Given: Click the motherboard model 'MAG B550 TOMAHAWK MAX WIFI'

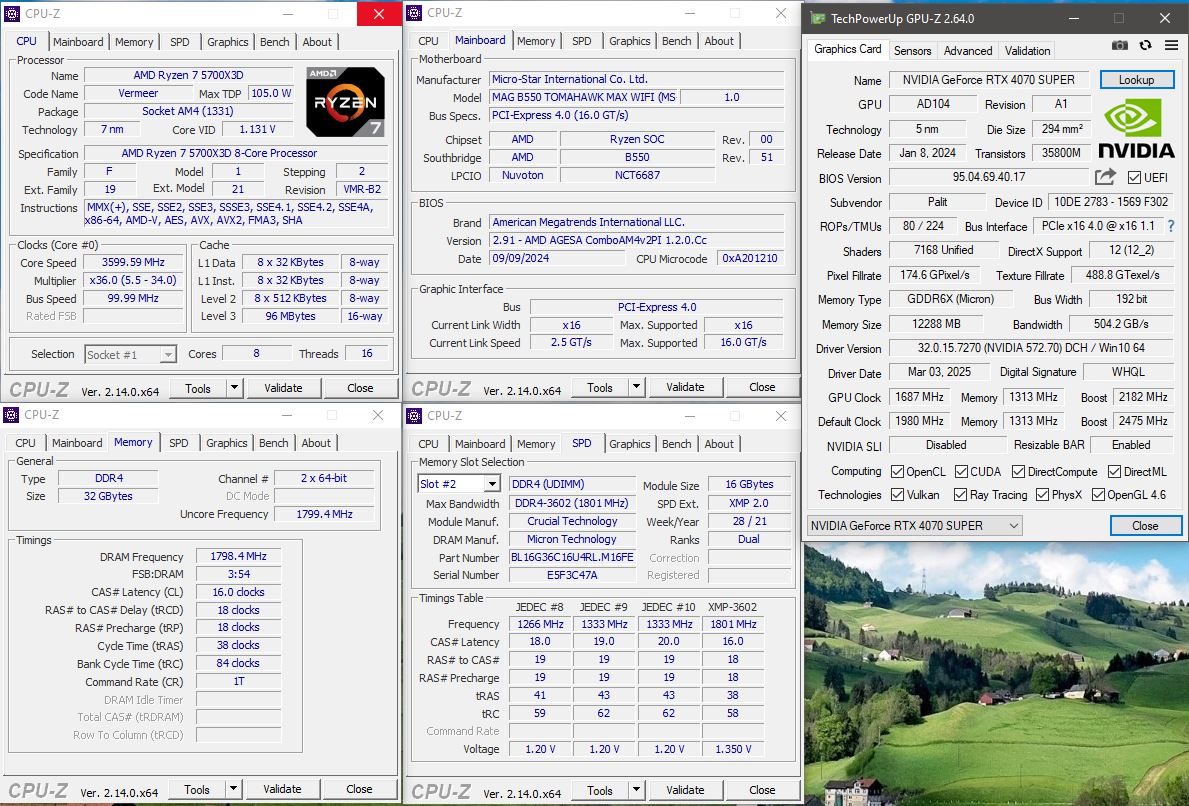Looking at the screenshot, I should pos(583,97).
